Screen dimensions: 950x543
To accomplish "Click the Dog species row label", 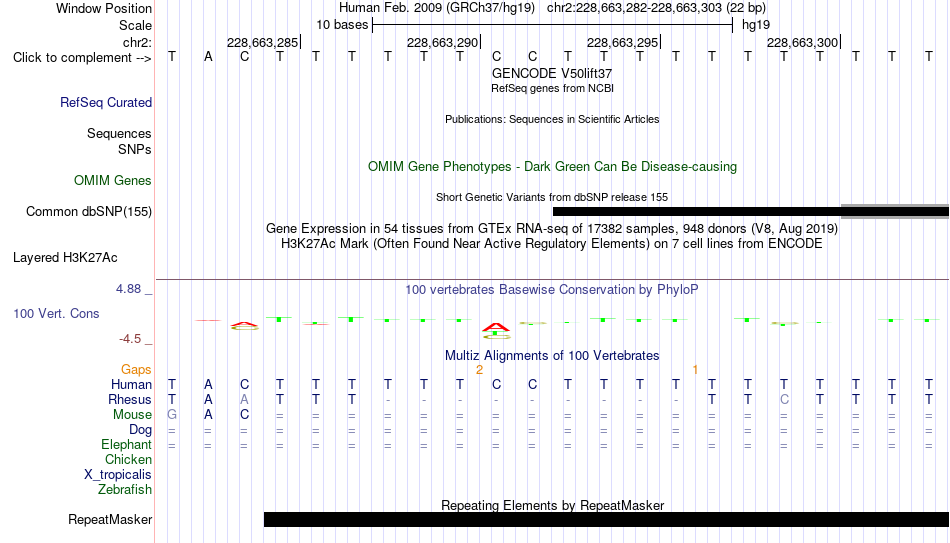I will click(x=140, y=430).
